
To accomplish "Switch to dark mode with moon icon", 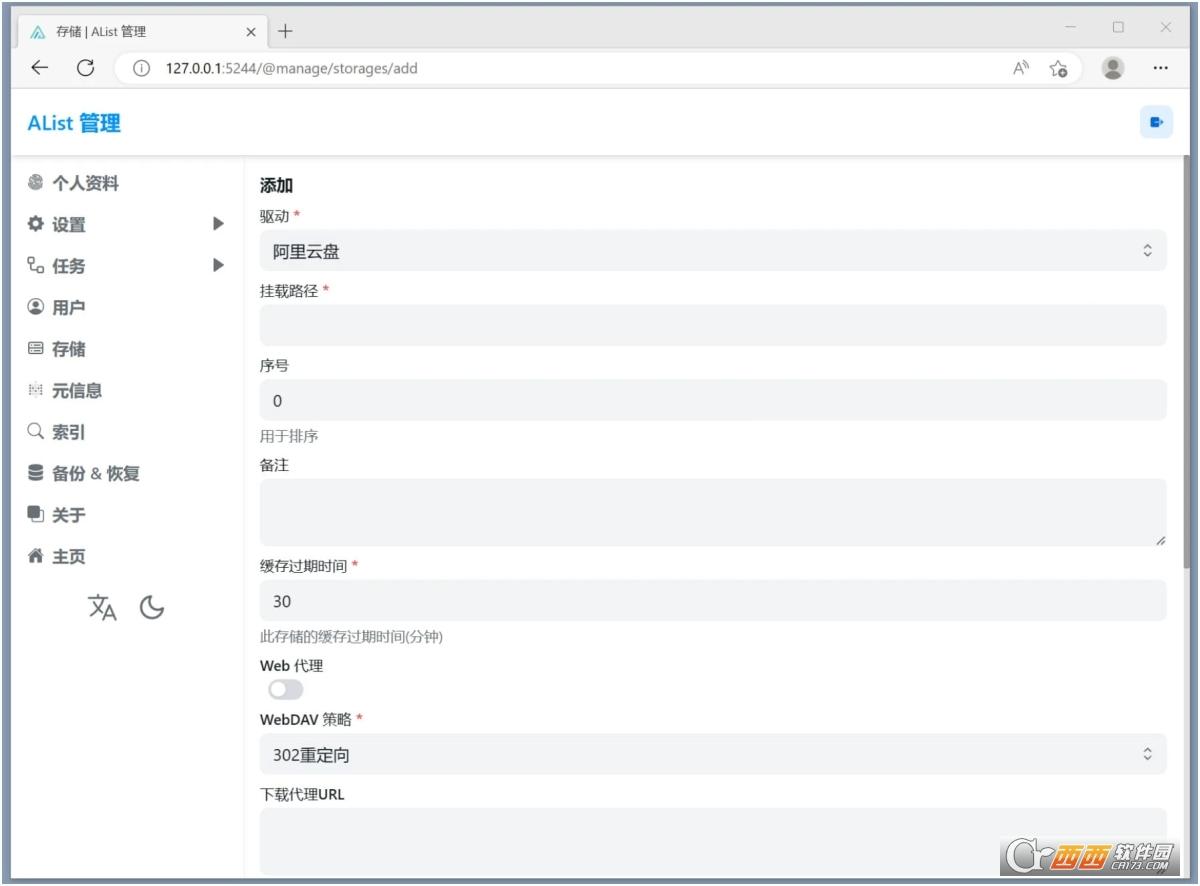I will click(152, 607).
